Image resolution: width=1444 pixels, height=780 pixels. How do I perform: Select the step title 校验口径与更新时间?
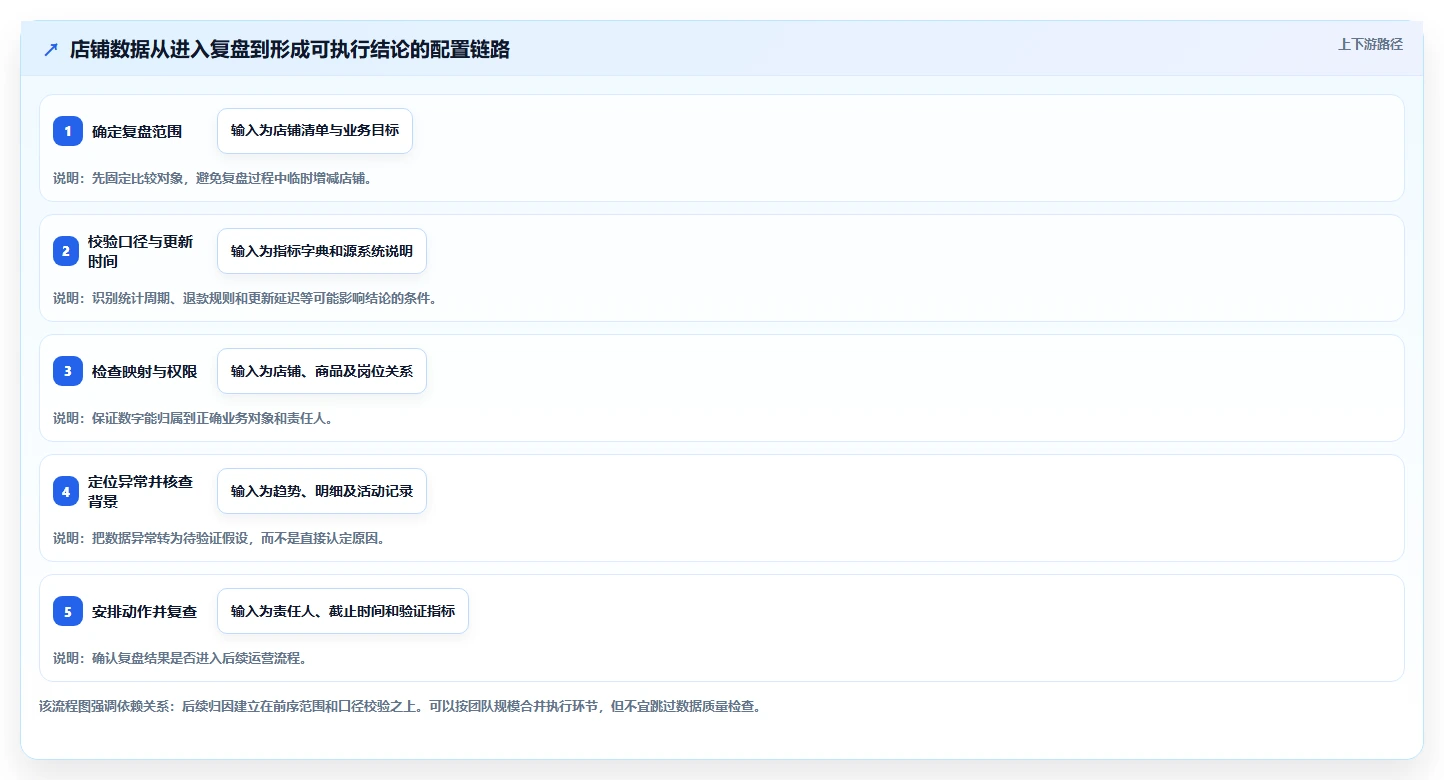coord(140,251)
